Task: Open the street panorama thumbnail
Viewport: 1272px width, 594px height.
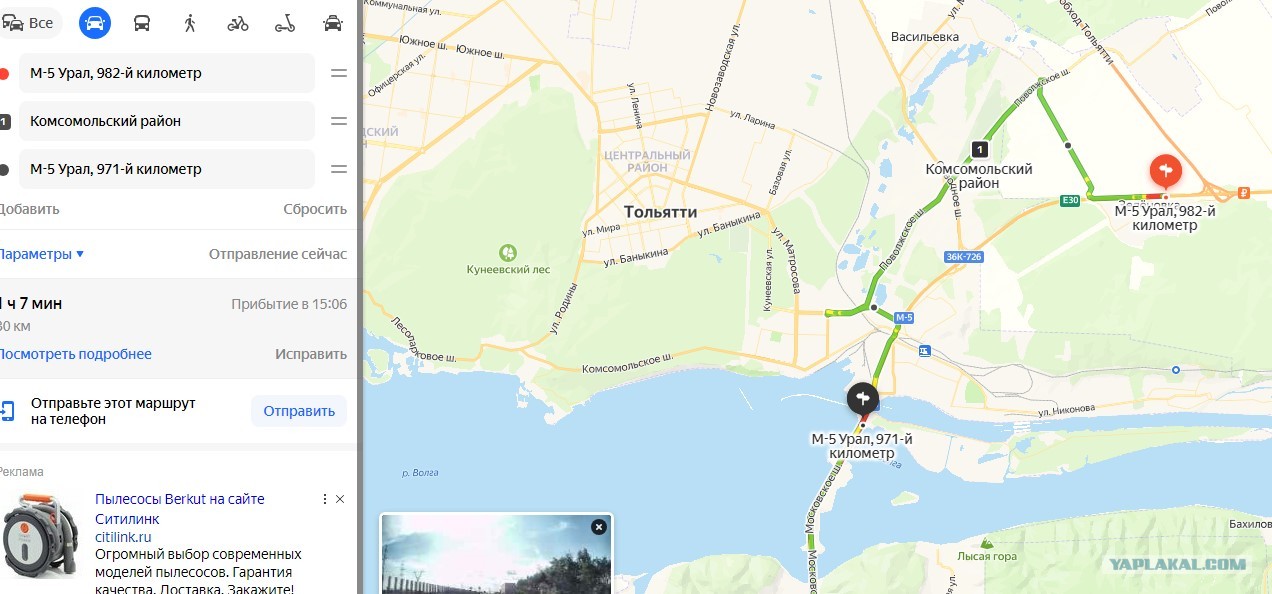Action: (x=496, y=554)
